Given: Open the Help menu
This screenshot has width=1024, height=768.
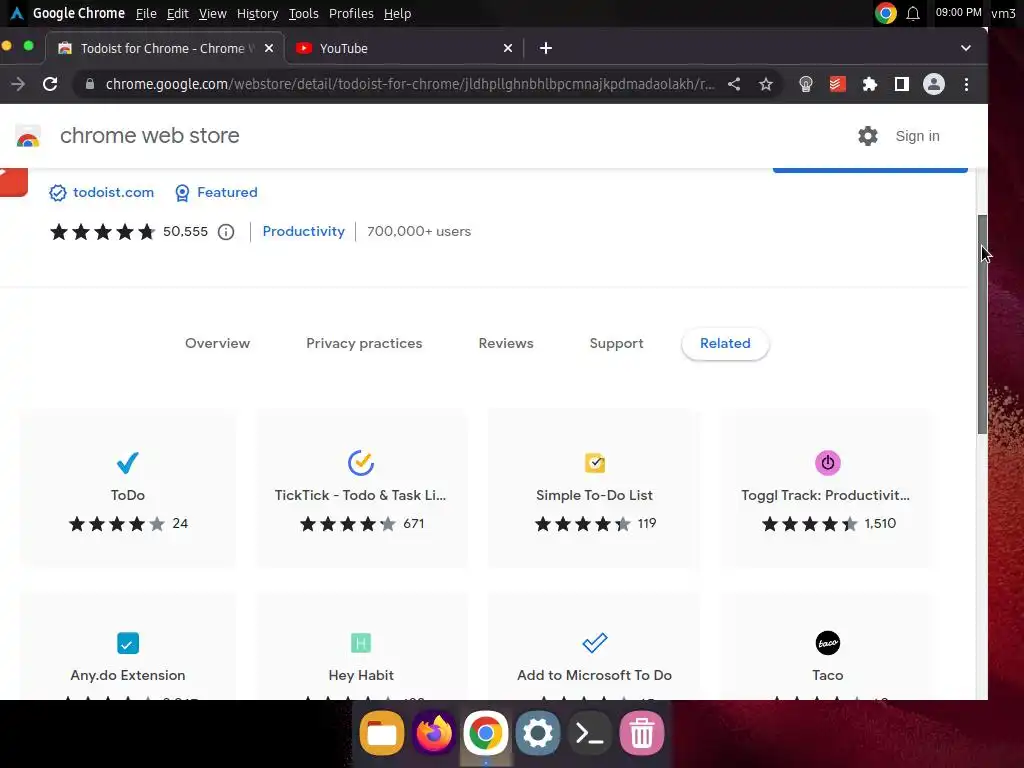Looking at the screenshot, I should click(398, 14).
